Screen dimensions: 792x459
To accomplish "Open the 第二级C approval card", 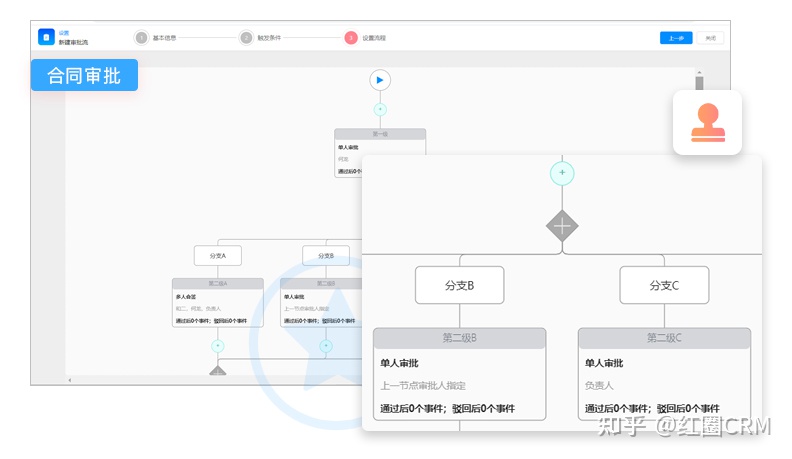I will tap(664, 375).
